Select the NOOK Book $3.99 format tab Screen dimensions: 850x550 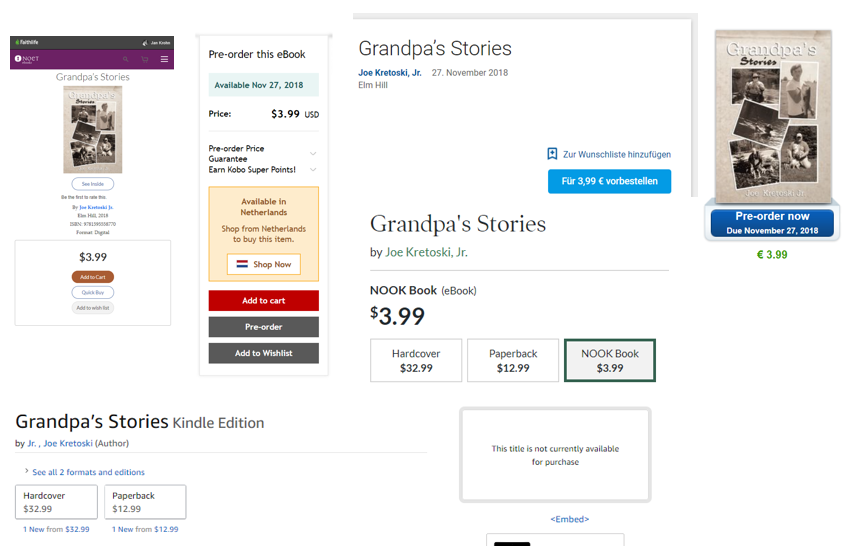pos(610,360)
